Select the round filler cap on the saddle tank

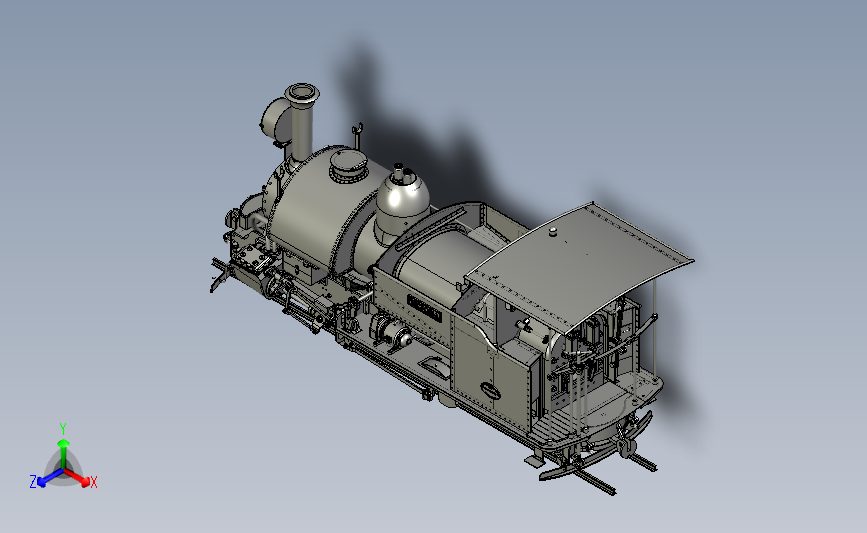(x=348, y=166)
